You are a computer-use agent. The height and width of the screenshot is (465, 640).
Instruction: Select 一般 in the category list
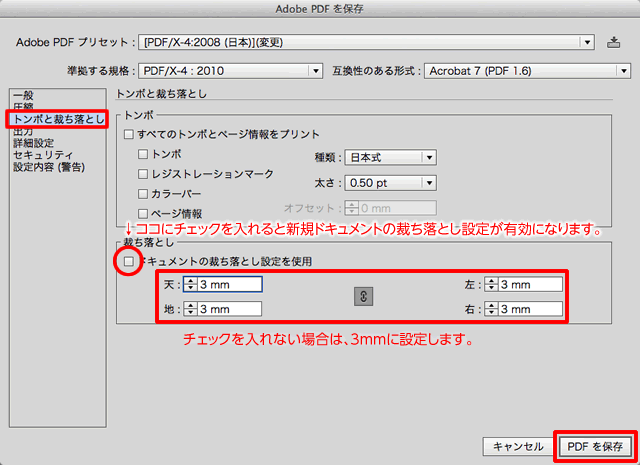point(23,96)
